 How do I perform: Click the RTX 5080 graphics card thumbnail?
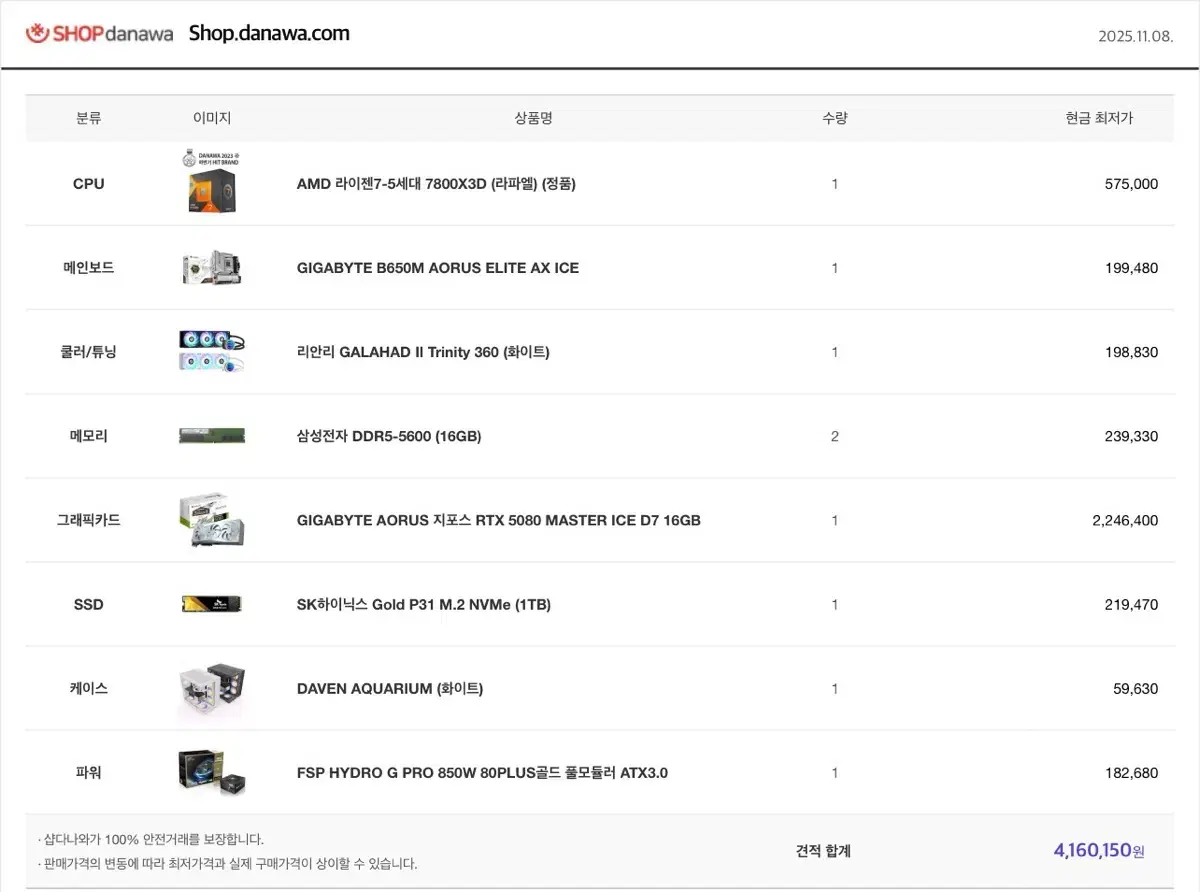[x=211, y=520]
